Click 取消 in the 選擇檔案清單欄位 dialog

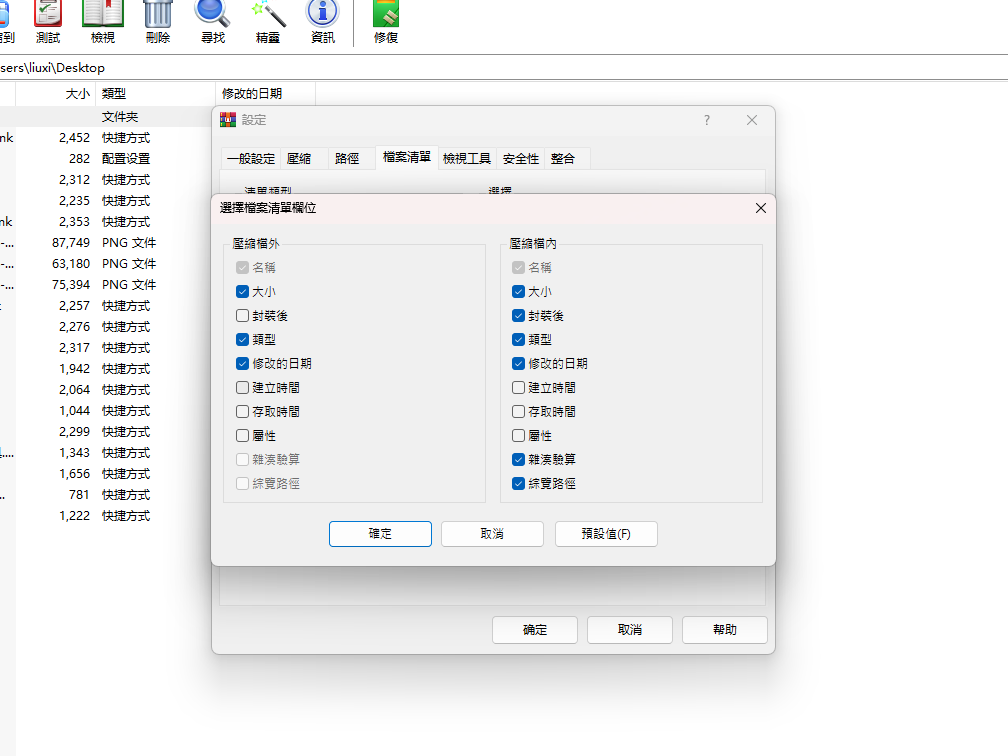[492, 534]
